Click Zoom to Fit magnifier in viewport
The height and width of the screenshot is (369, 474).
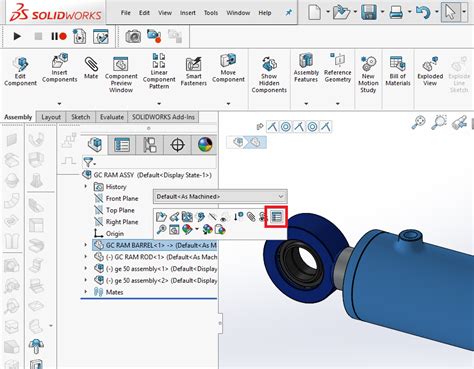point(419,122)
